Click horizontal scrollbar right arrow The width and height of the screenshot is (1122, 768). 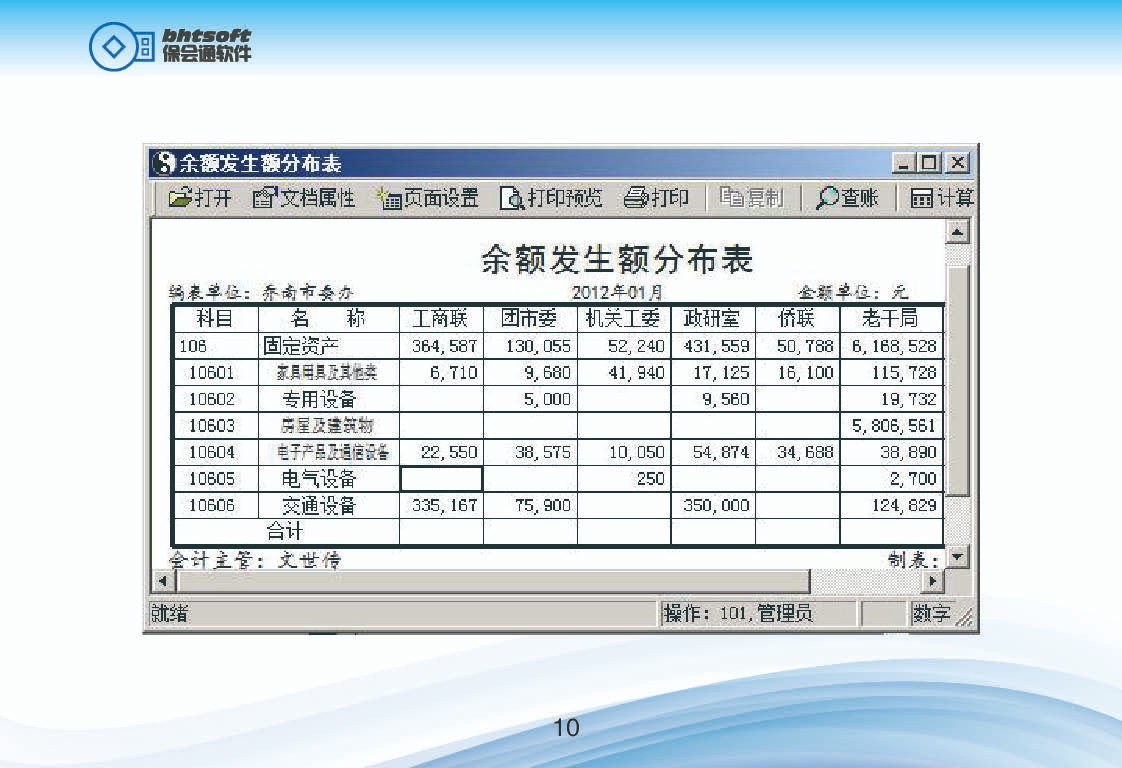pos(932,580)
